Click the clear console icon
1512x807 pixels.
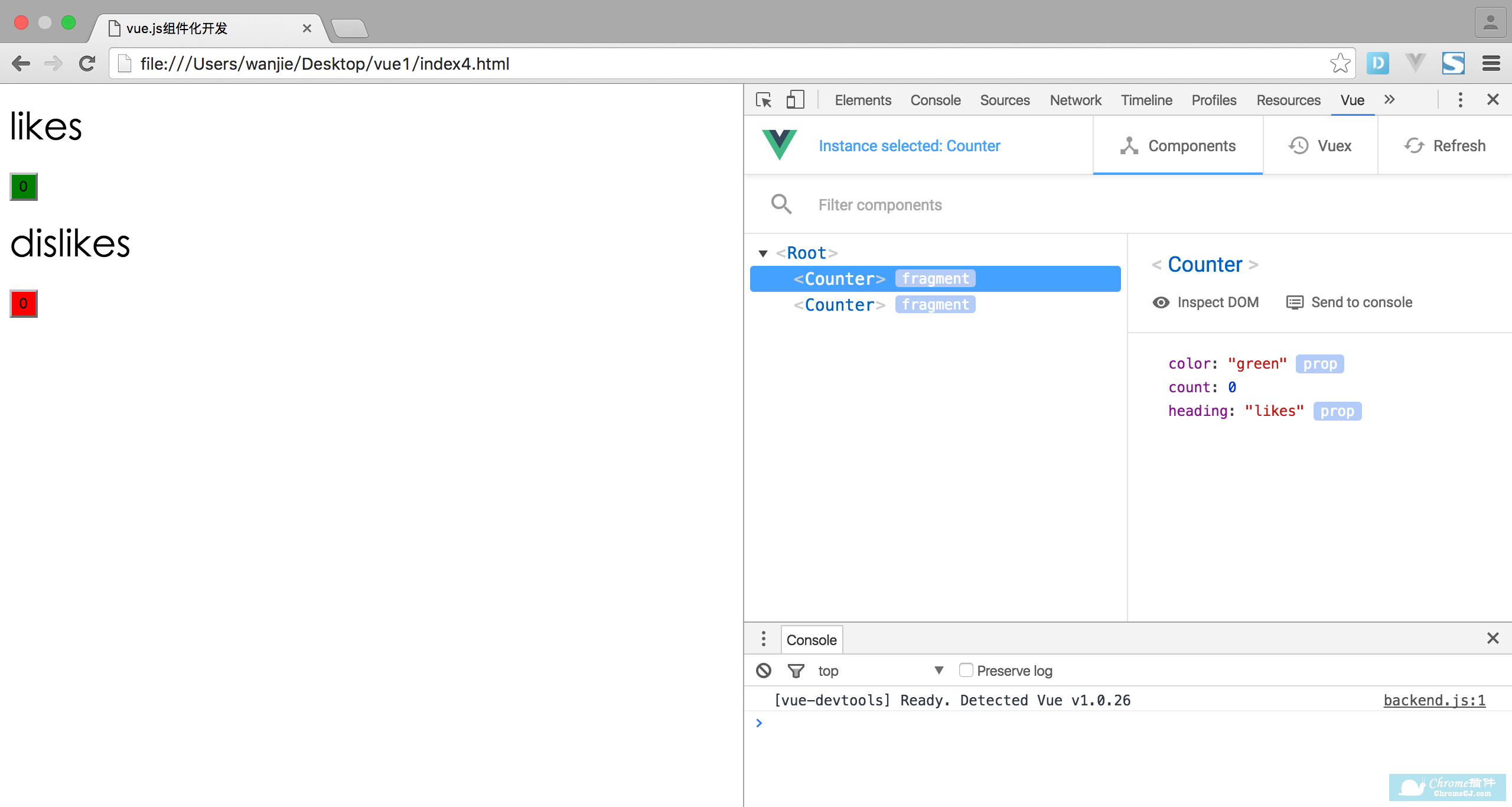pos(764,671)
